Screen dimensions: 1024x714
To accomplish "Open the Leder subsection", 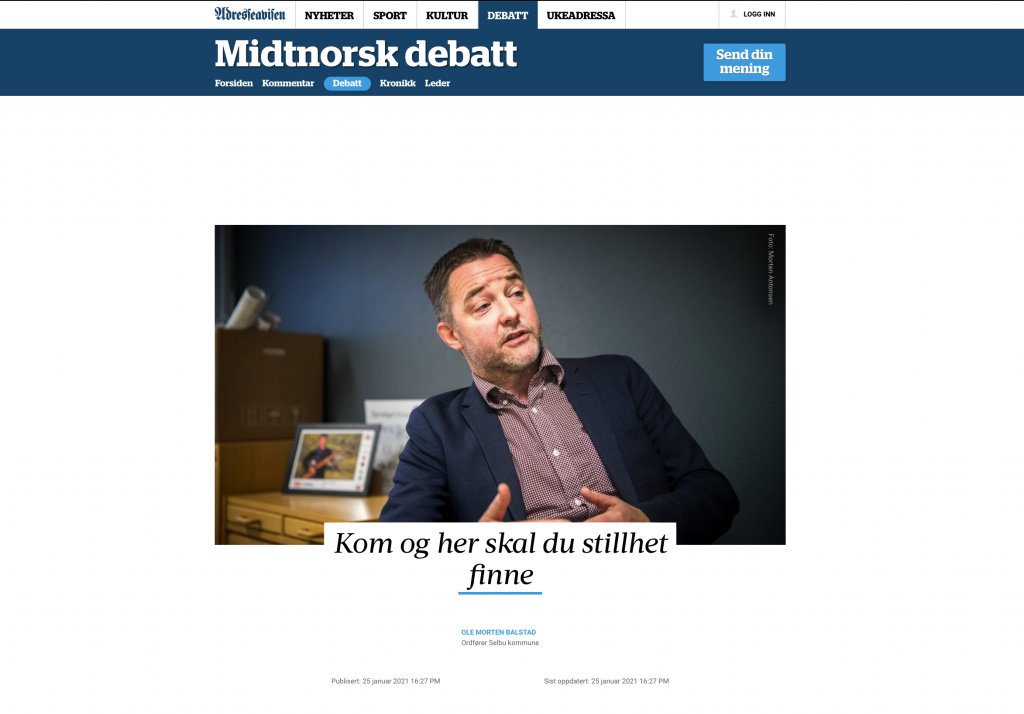I will (438, 84).
